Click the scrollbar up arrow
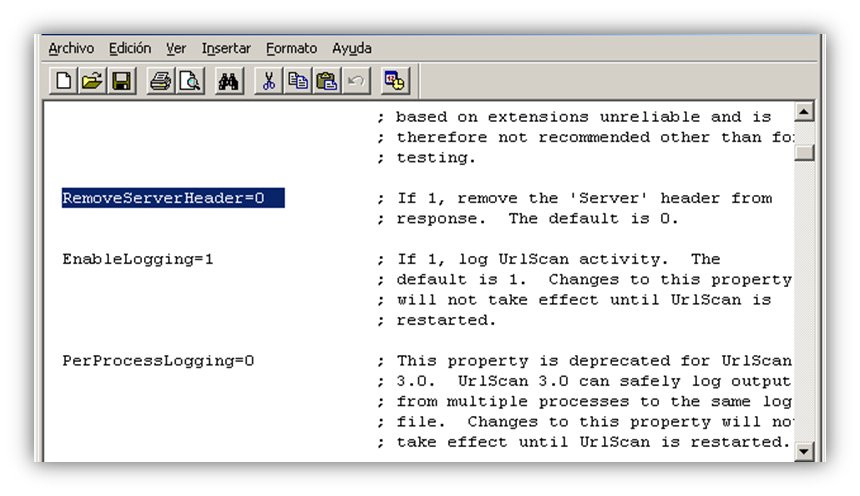 tap(804, 112)
